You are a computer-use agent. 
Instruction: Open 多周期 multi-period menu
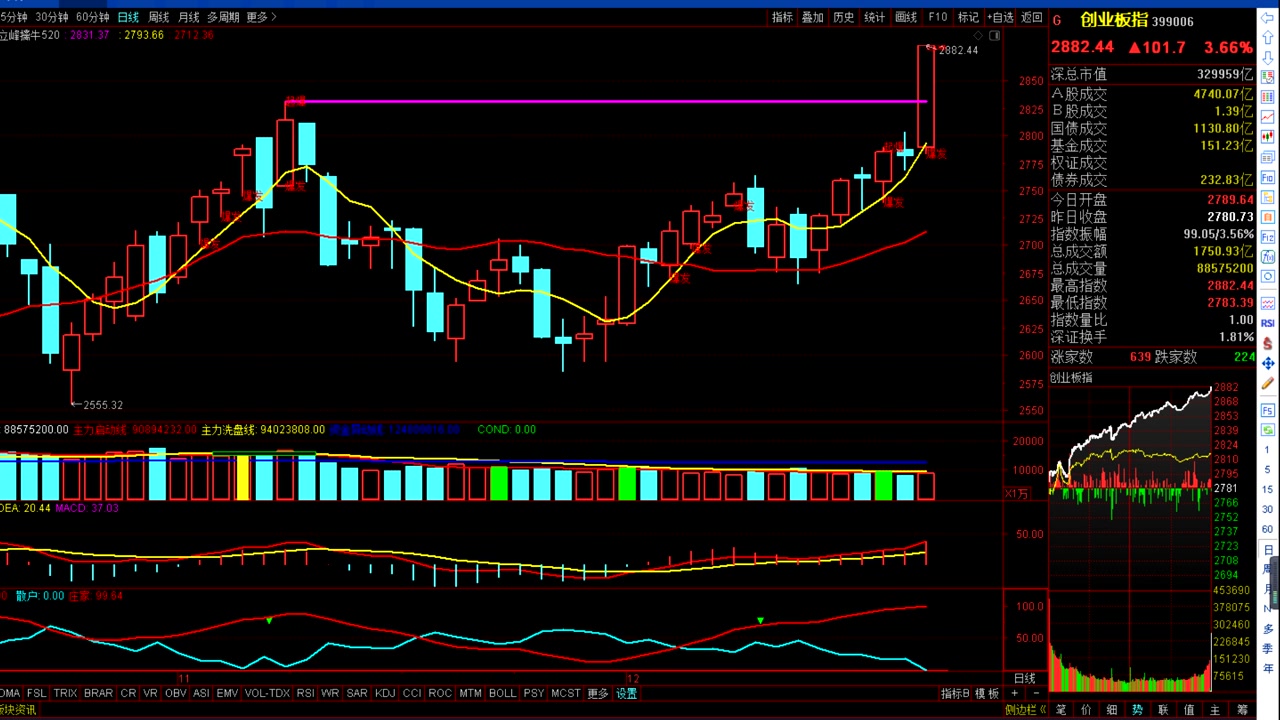[223, 17]
